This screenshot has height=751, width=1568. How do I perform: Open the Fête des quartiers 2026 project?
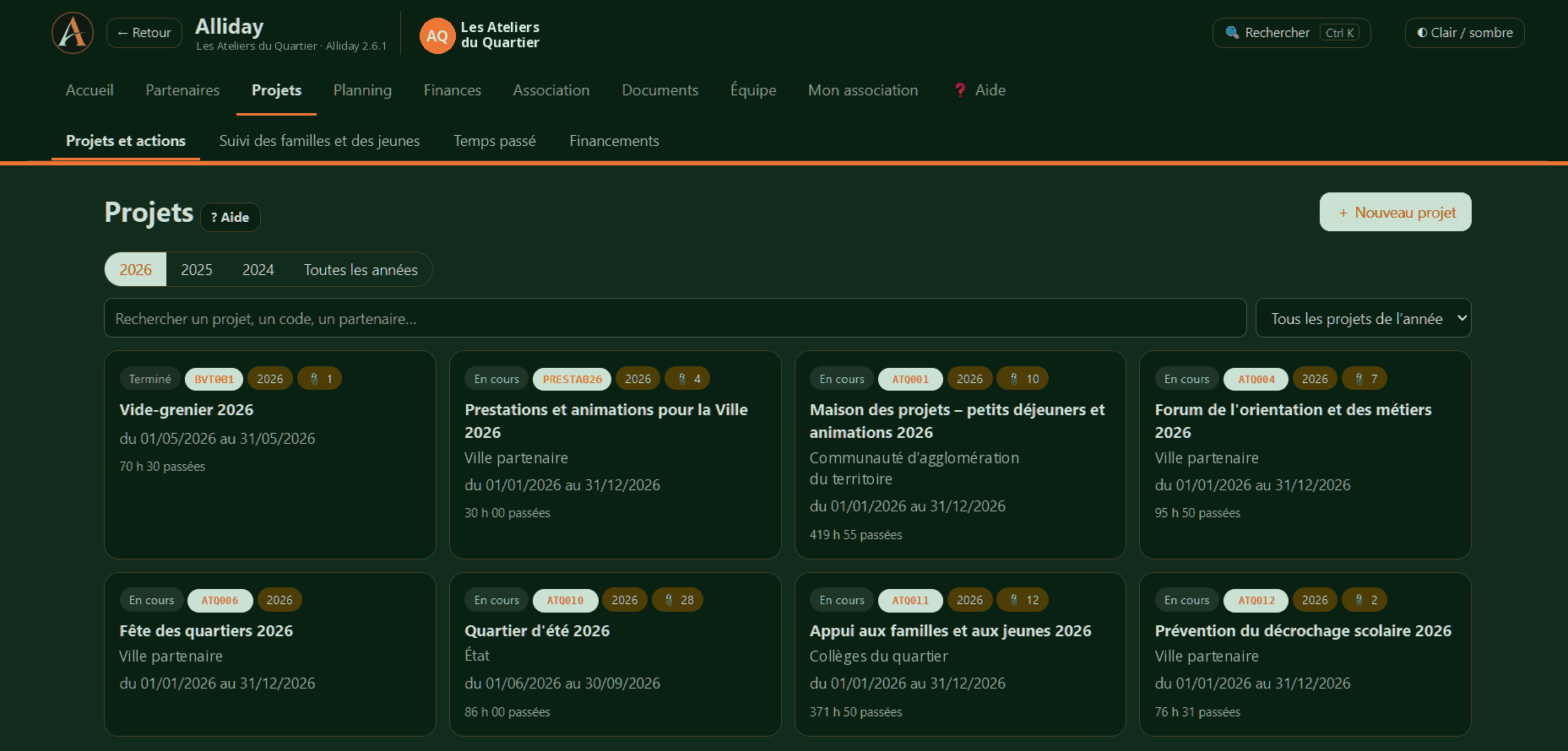click(270, 654)
